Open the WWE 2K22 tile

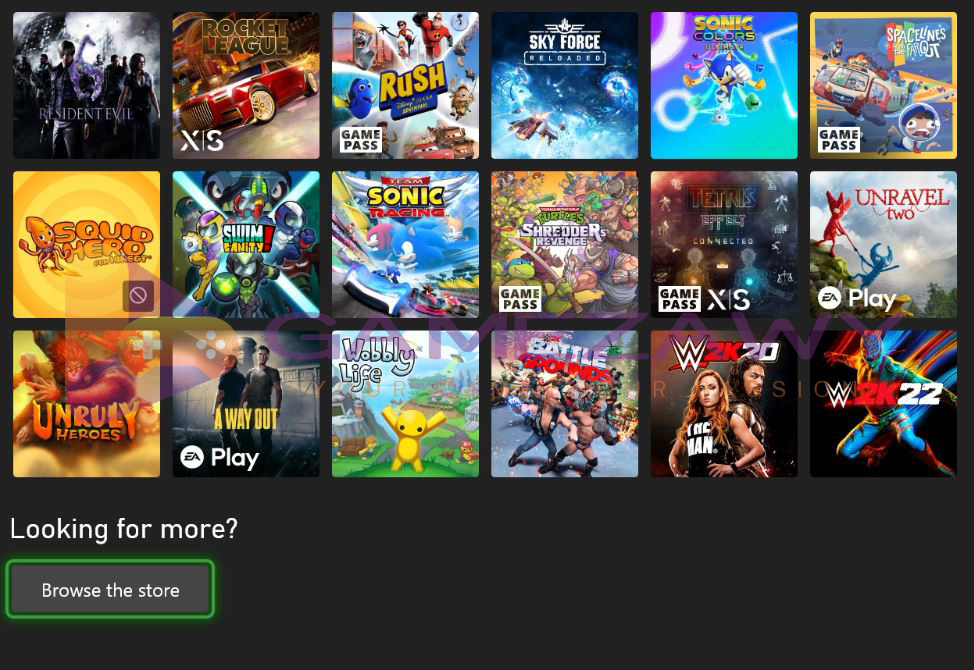click(883, 404)
